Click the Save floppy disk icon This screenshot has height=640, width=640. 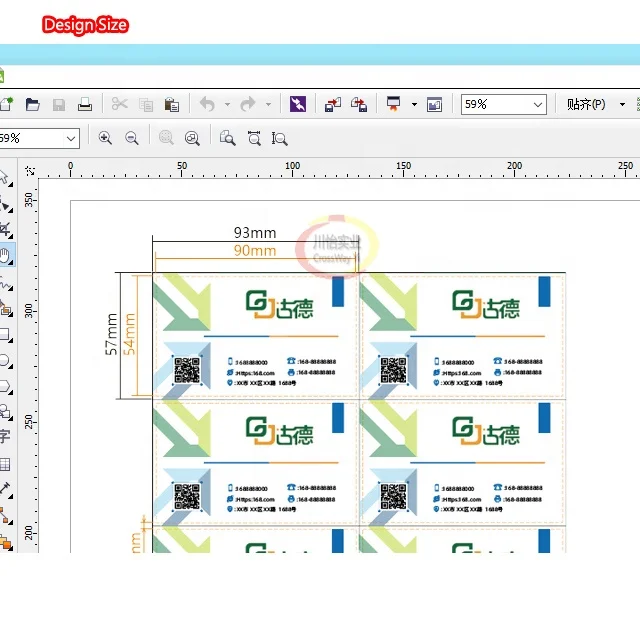coord(59,105)
